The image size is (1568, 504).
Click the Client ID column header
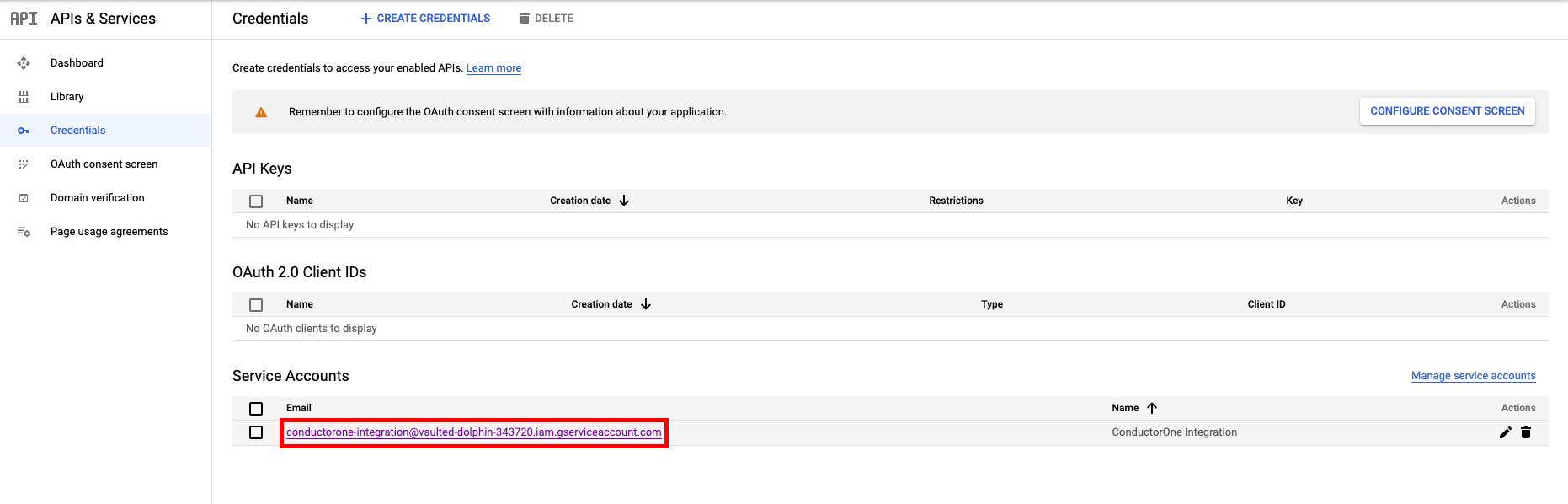pyautogui.click(x=1267, y=304)
